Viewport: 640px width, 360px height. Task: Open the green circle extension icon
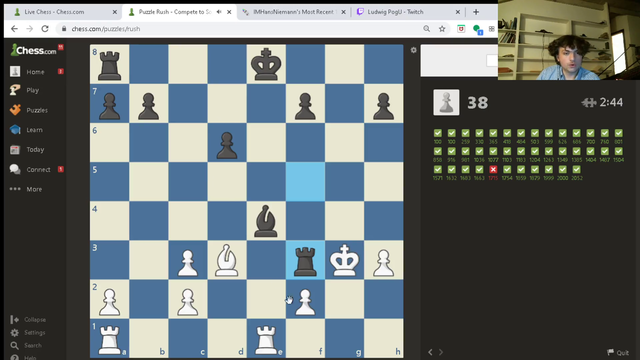[477, 29]
